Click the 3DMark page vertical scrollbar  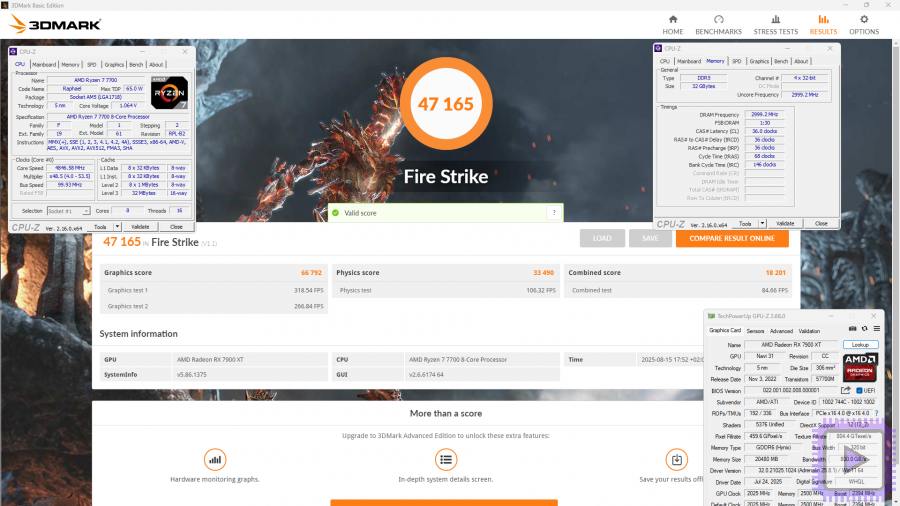tap(897, 273)
